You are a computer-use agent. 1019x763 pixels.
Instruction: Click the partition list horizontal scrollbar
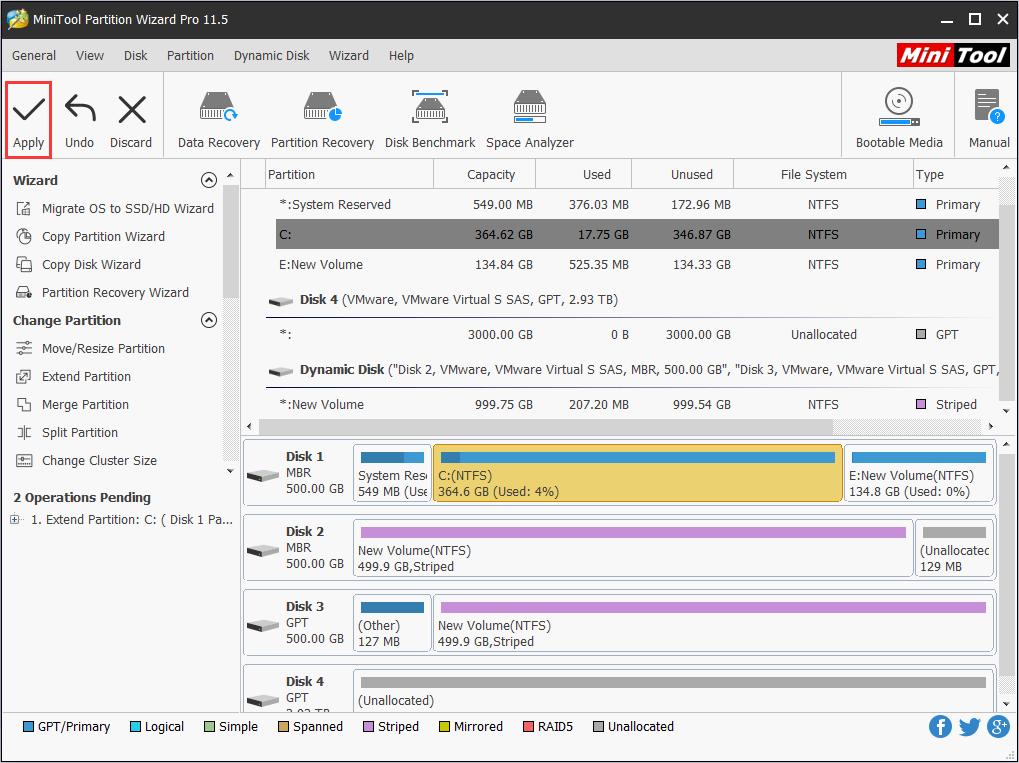546,426
